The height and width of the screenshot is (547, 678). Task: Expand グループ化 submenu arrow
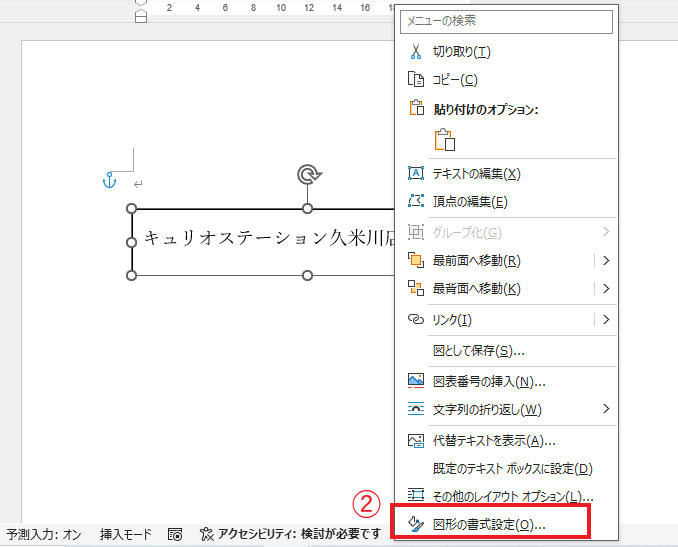(x=606, y=232)
